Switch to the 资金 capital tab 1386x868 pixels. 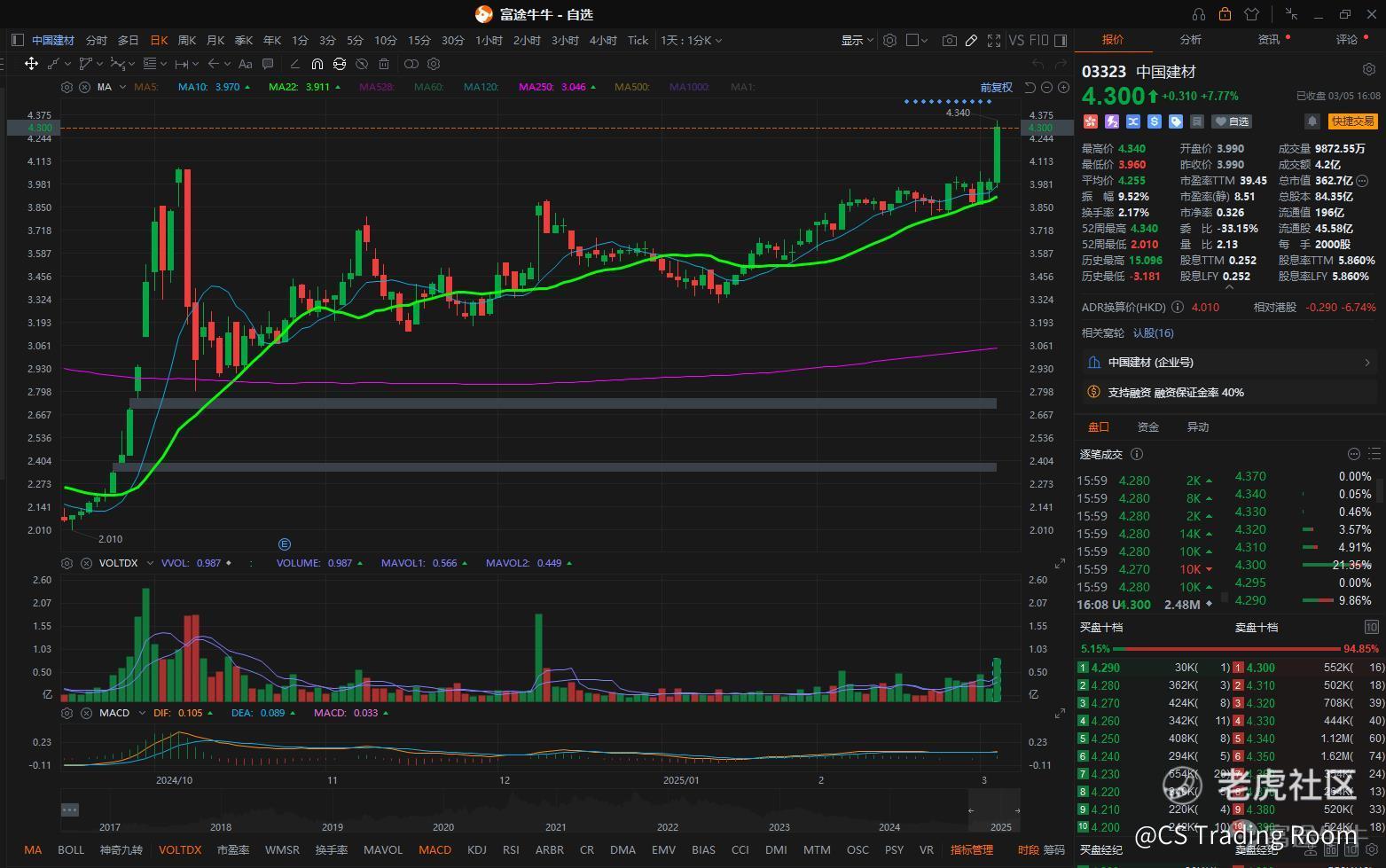(1148, 426)
